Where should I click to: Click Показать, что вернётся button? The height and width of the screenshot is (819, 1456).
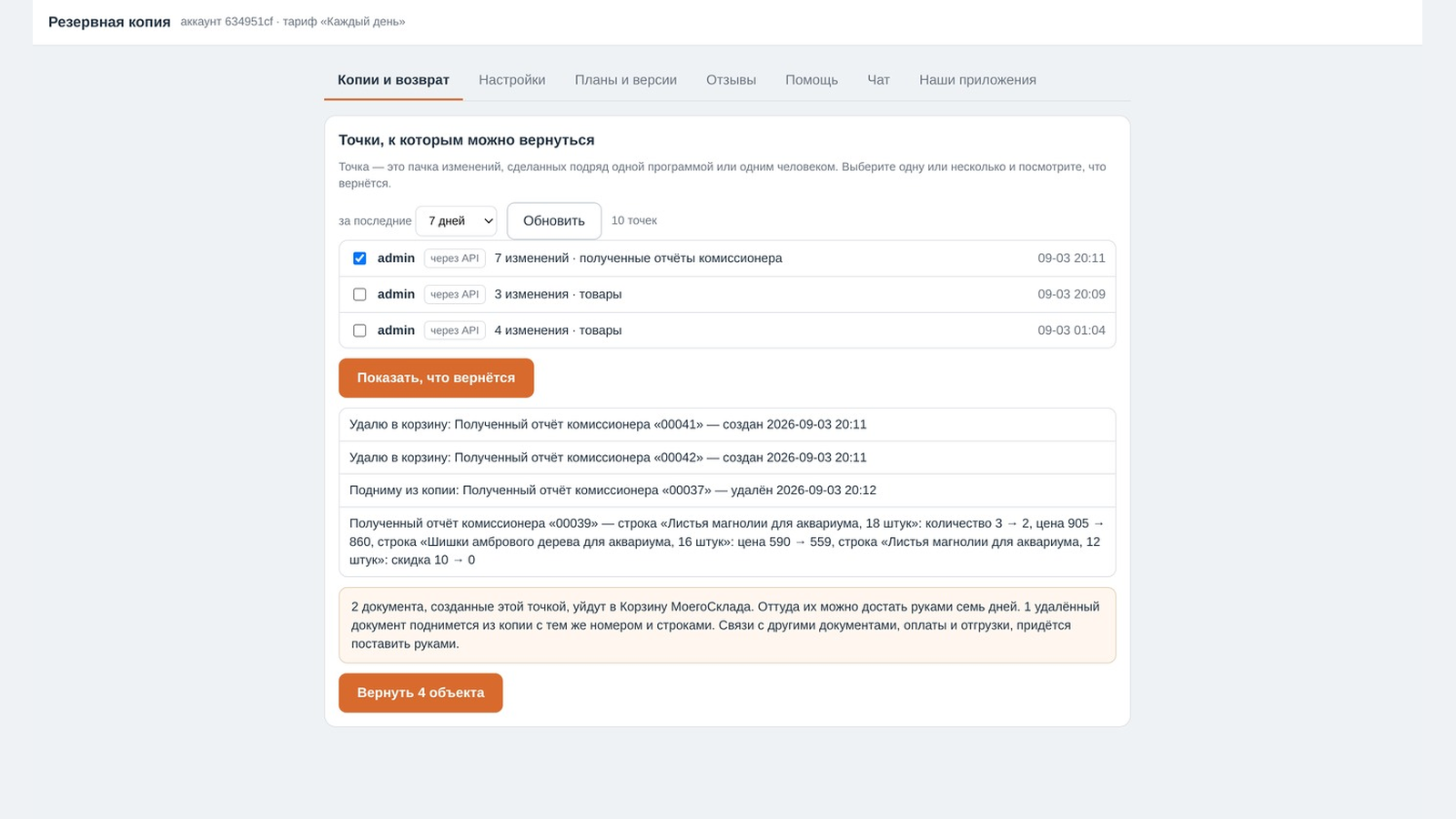[436, 378]
